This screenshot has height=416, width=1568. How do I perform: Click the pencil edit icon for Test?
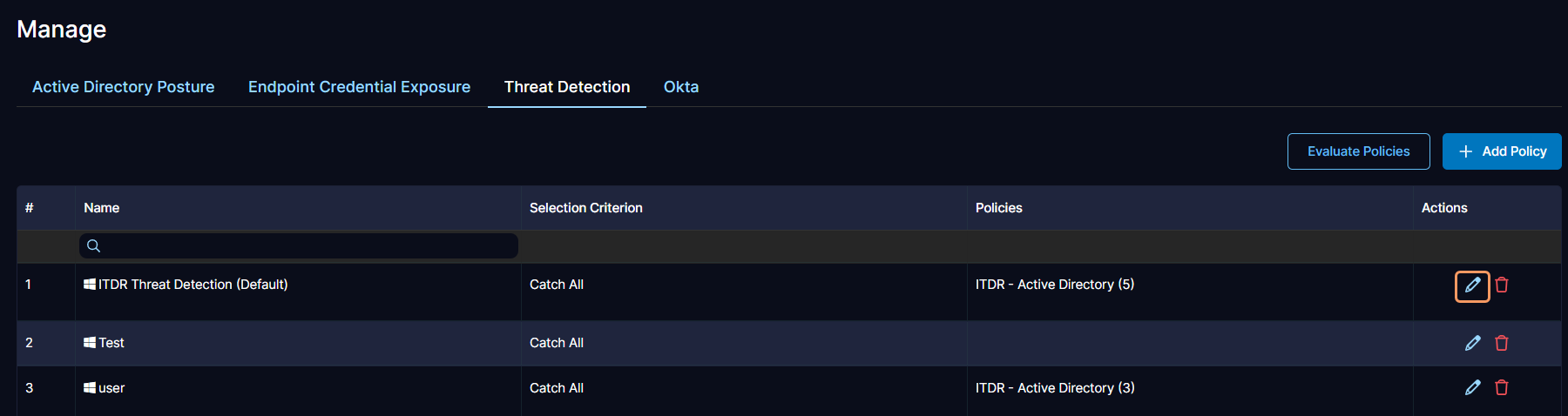tap(1472, 343)
